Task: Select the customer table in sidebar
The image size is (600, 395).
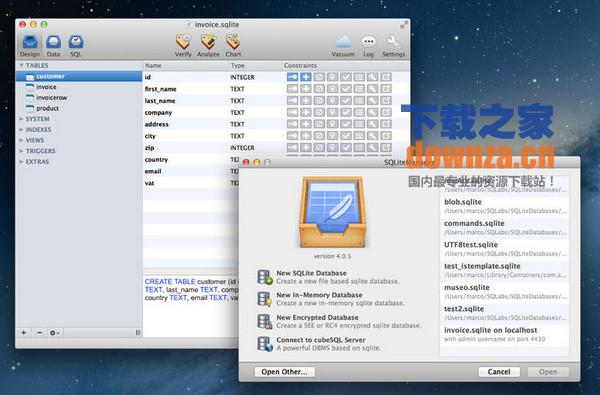Action: click(x=79, y=77)
